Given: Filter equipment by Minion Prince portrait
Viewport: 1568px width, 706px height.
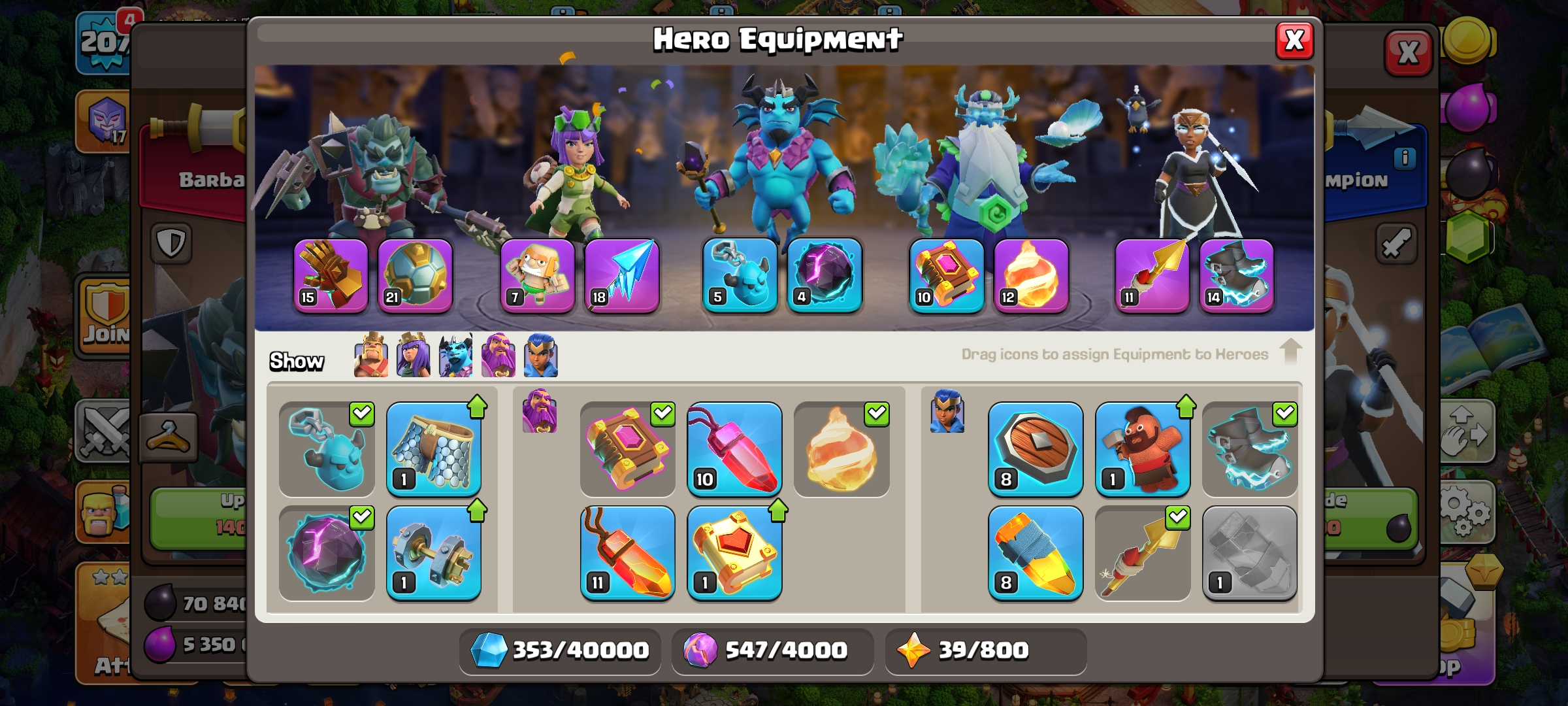Looking at the screenshot, I should pyautogui.click(x=456, y=355).
